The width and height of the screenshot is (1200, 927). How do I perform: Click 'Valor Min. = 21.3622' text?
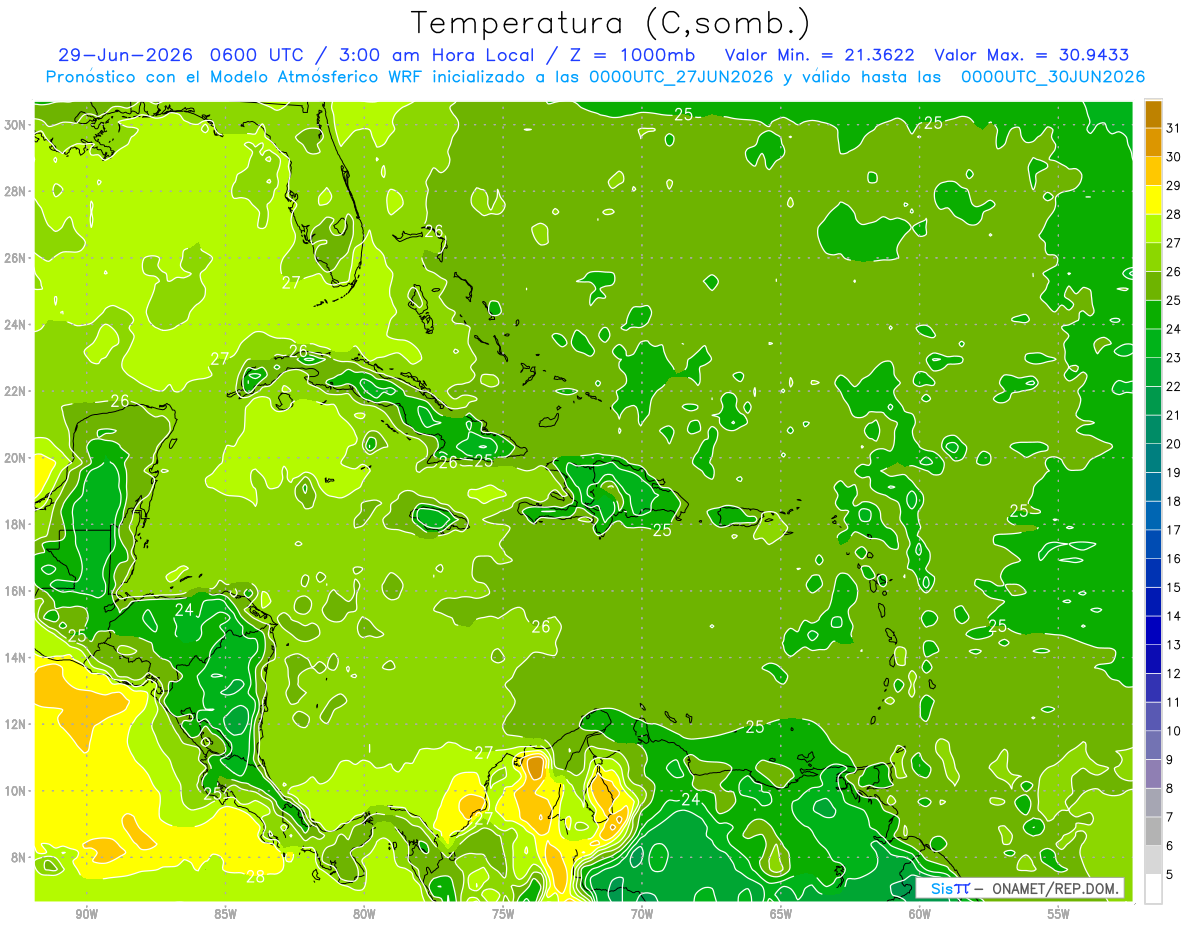tap(819, 55)
